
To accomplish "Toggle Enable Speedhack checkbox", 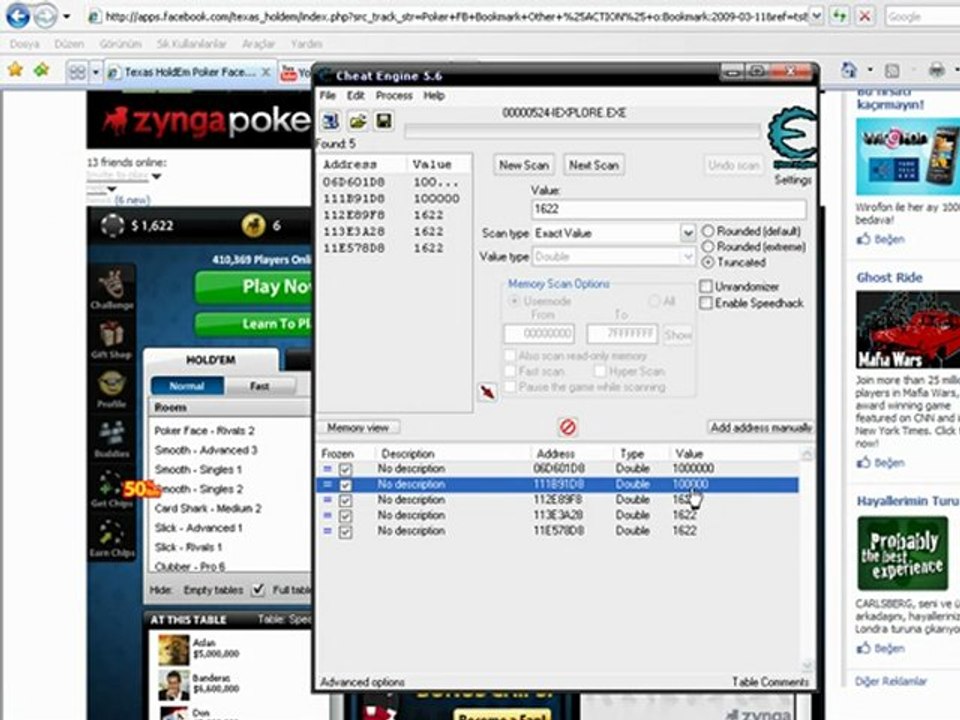I will [x=706, y=303].
